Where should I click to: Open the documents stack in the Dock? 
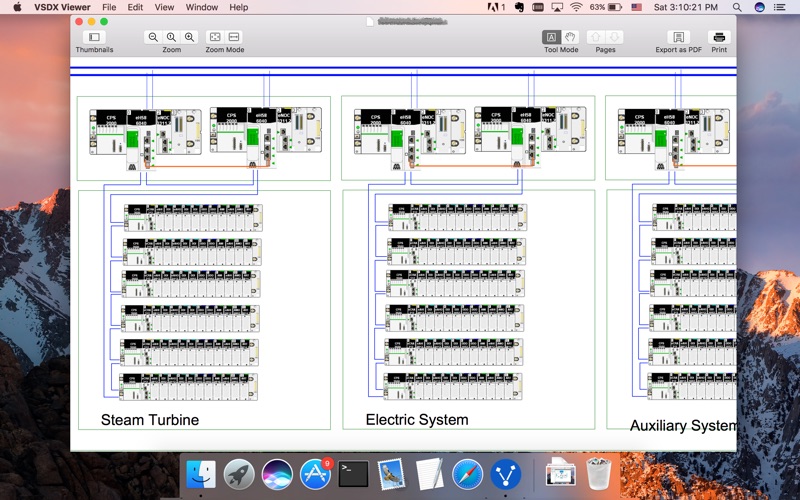[x=560, y=472]
